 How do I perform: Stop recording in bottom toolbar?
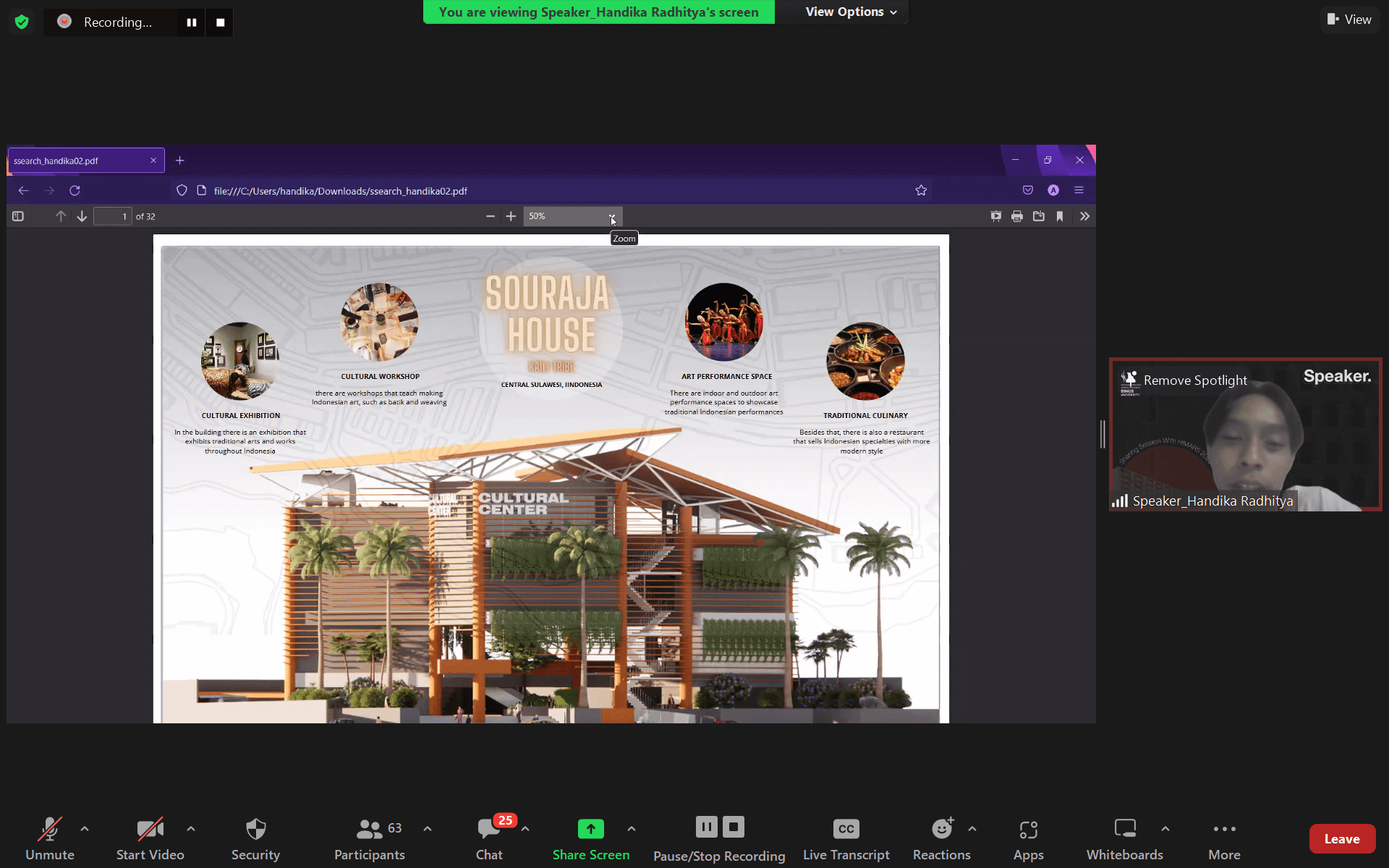tap(734, 827)
